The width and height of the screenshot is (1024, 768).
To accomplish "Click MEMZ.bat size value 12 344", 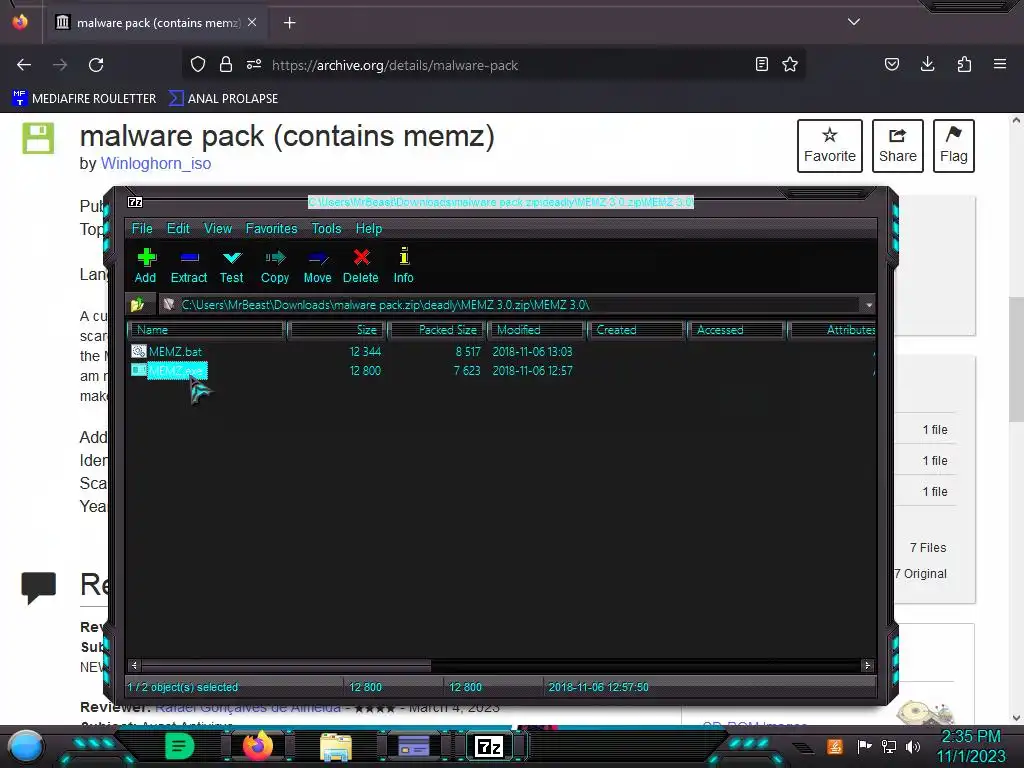I will (x=365, y=351).
